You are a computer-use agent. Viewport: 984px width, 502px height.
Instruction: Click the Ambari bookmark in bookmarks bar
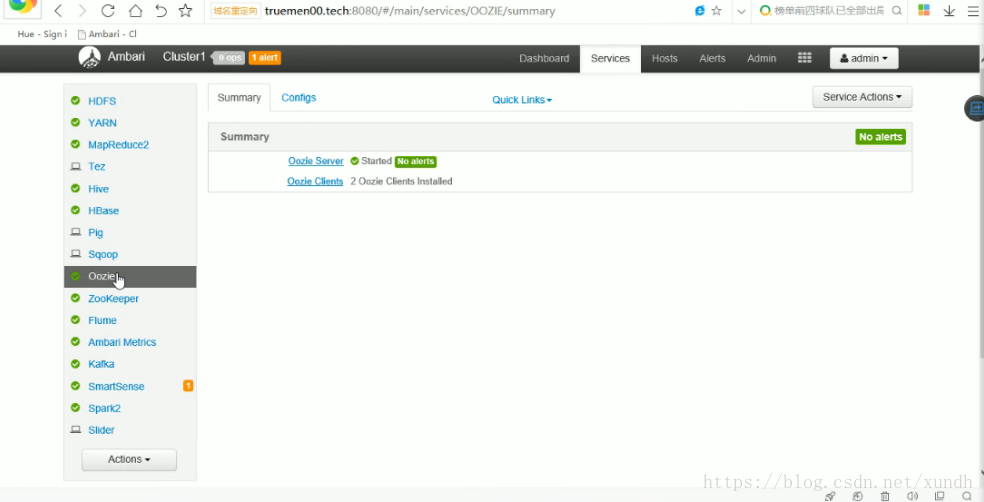coord(107,35)
